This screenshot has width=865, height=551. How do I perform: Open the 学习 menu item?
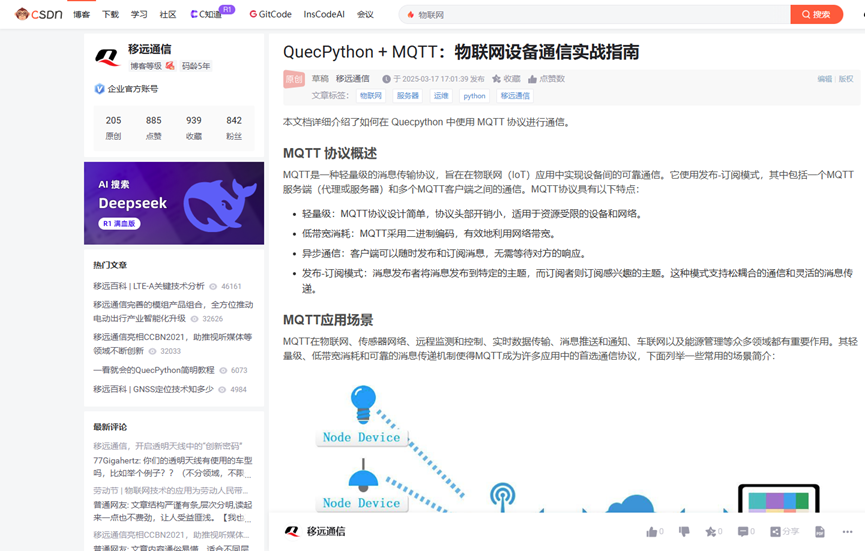(139, 14)
